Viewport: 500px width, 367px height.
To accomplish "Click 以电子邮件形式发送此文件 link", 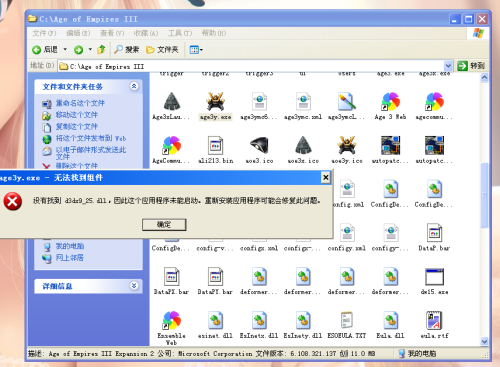I will click(91, 153).
